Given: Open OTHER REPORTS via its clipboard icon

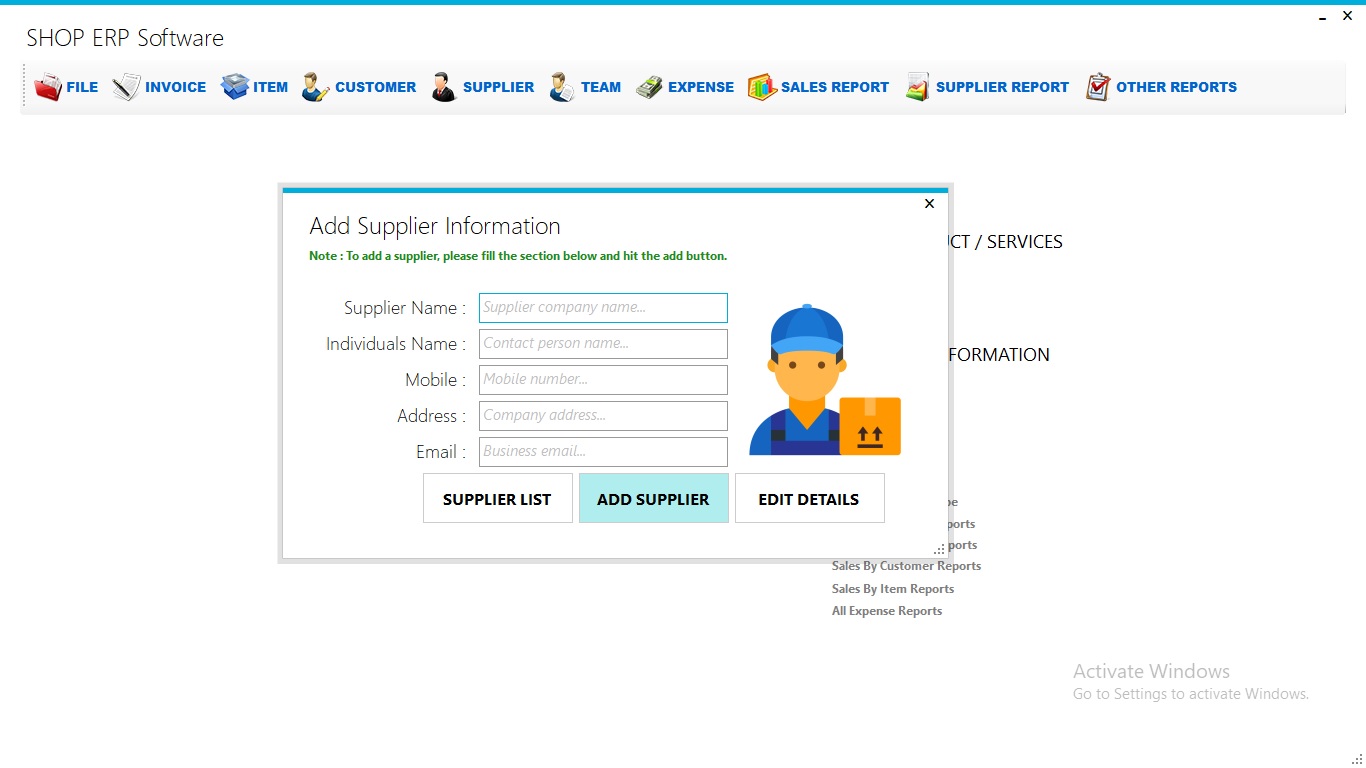Looking at the screenshot, I should point(1098,87).
